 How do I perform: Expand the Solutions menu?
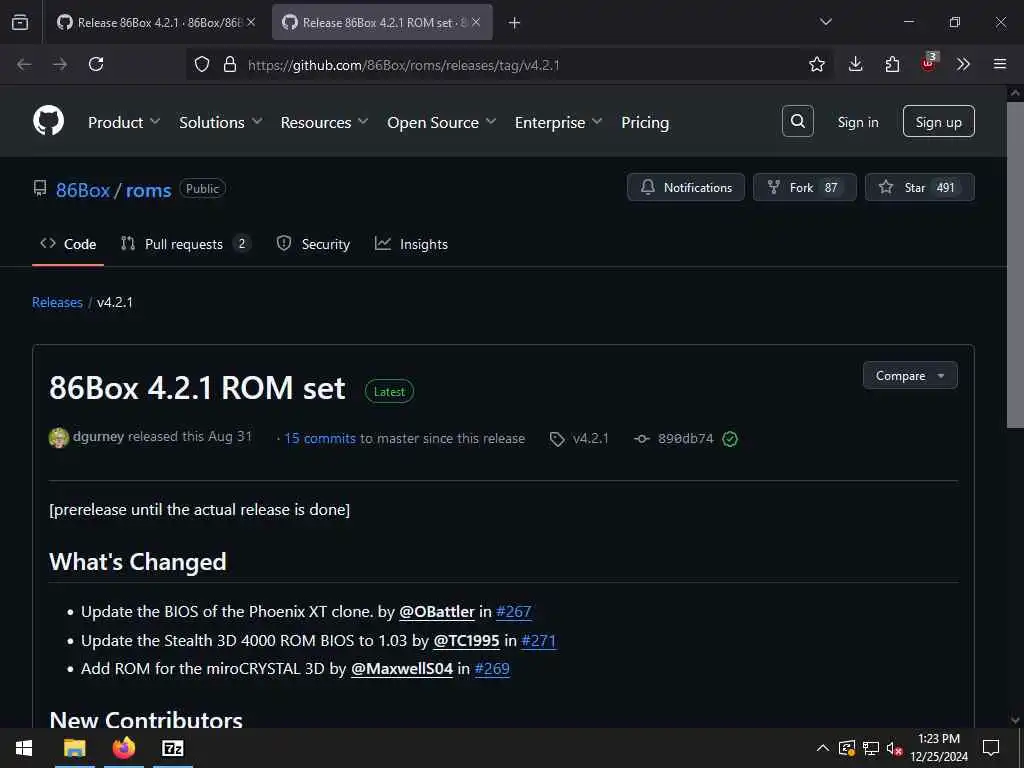(x=221, y=122)
